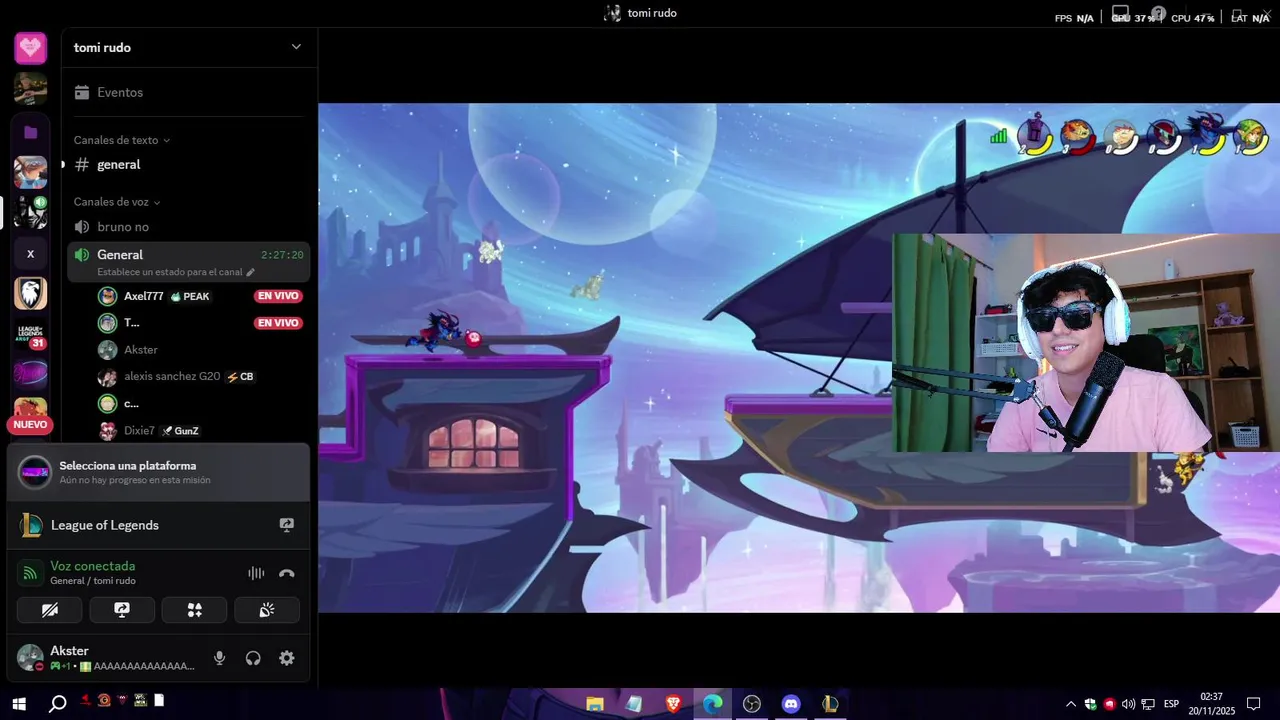Edit channel status pencil icon
Screen dimensions: 1280x720
tap(250, 272)
